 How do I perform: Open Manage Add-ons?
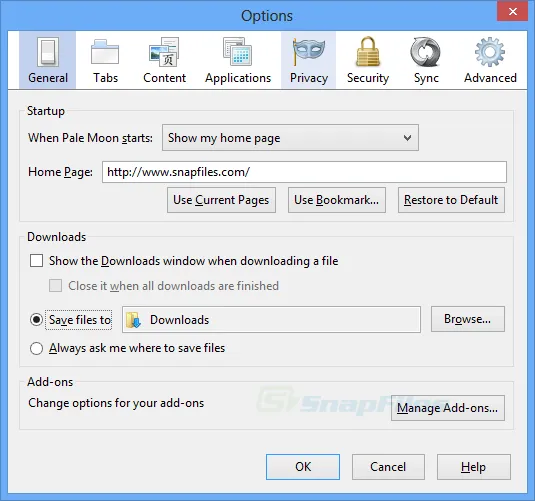(448, 408)
